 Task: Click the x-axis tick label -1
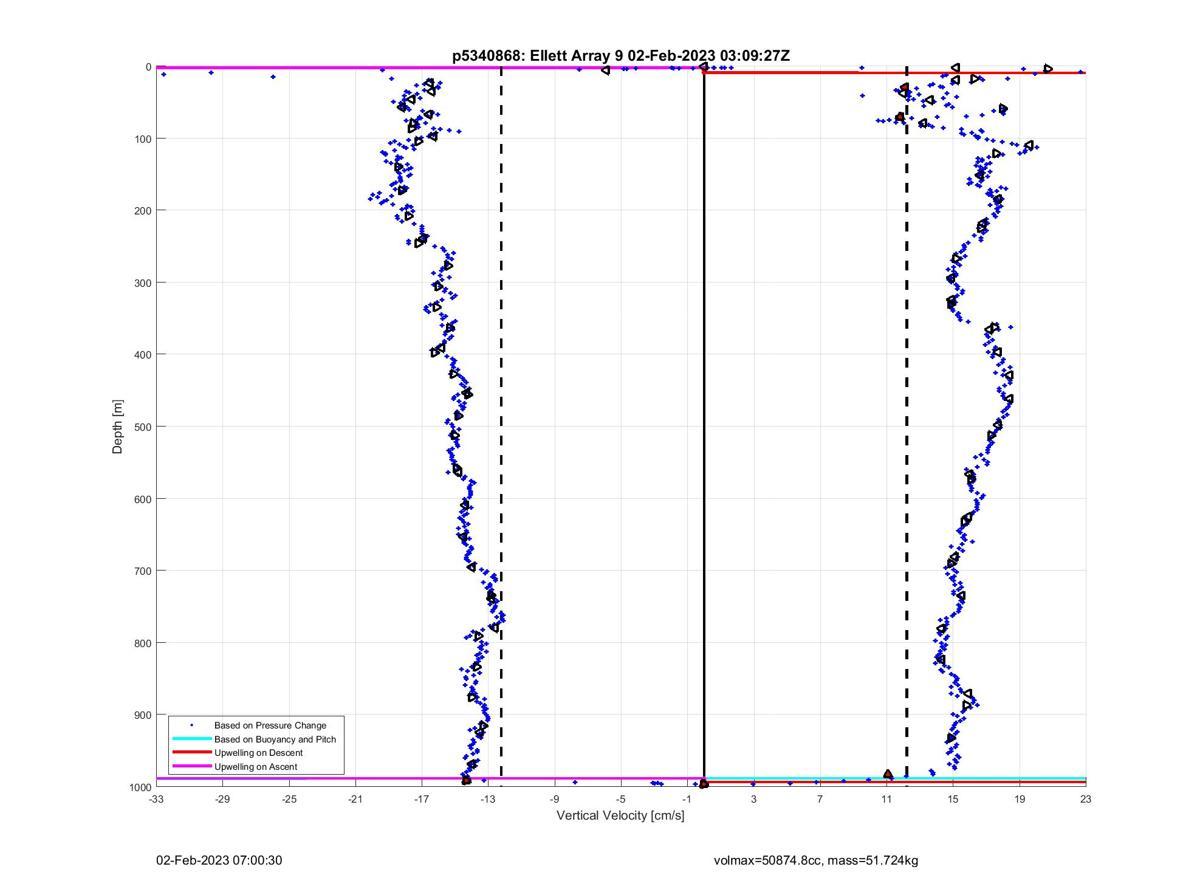click(x=687, y=799)
